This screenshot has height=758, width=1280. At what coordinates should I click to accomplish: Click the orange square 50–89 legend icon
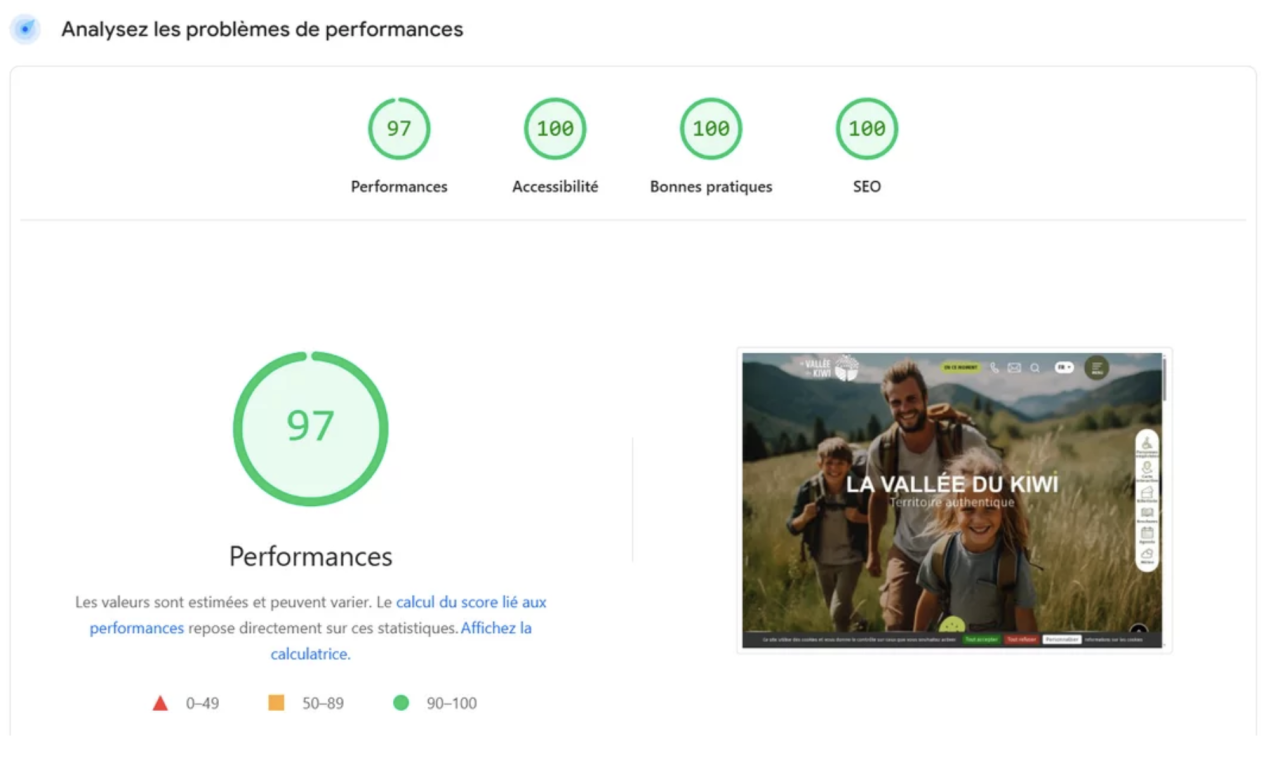tap(276, 703)
